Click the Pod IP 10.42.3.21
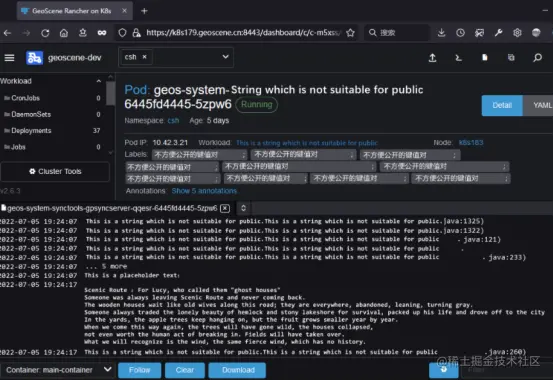Viewport: 554px width, 381px height. [170, 142]
